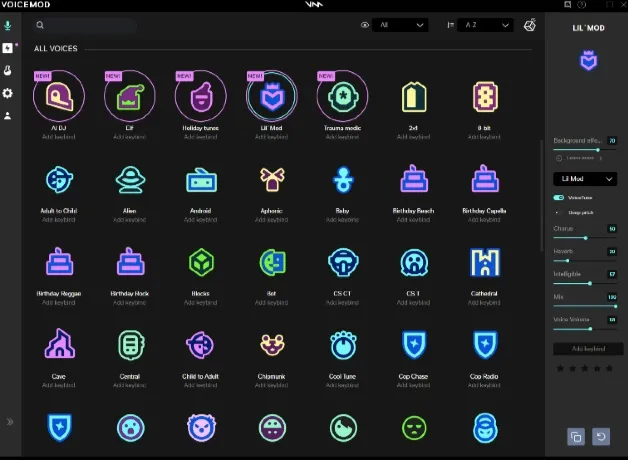The width and height of the screenshot is (628, 460).
Task: Select the Trauma medic voice
Action: tap(342, 96)
